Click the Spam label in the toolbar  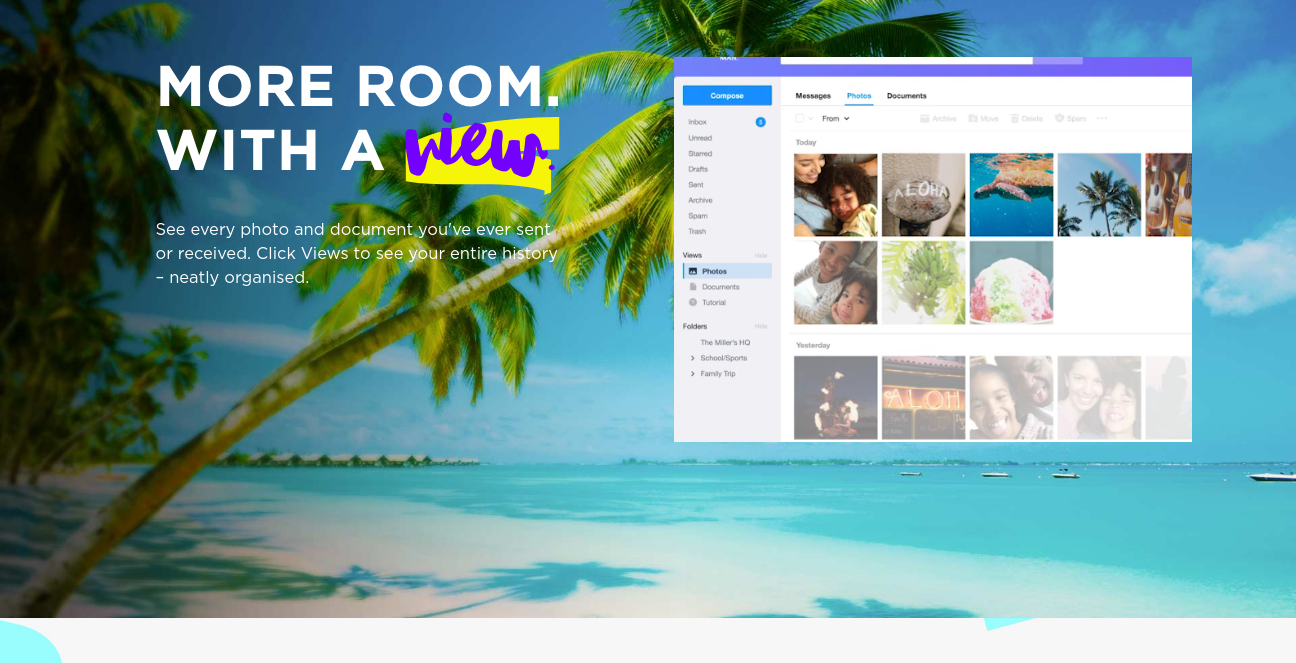[x=1076, y=118]
